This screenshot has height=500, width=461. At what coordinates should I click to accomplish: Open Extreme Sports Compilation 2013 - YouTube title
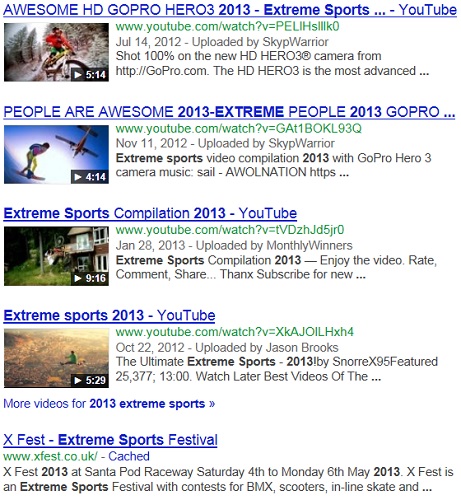pyautogui.click(x=150, y=213)
